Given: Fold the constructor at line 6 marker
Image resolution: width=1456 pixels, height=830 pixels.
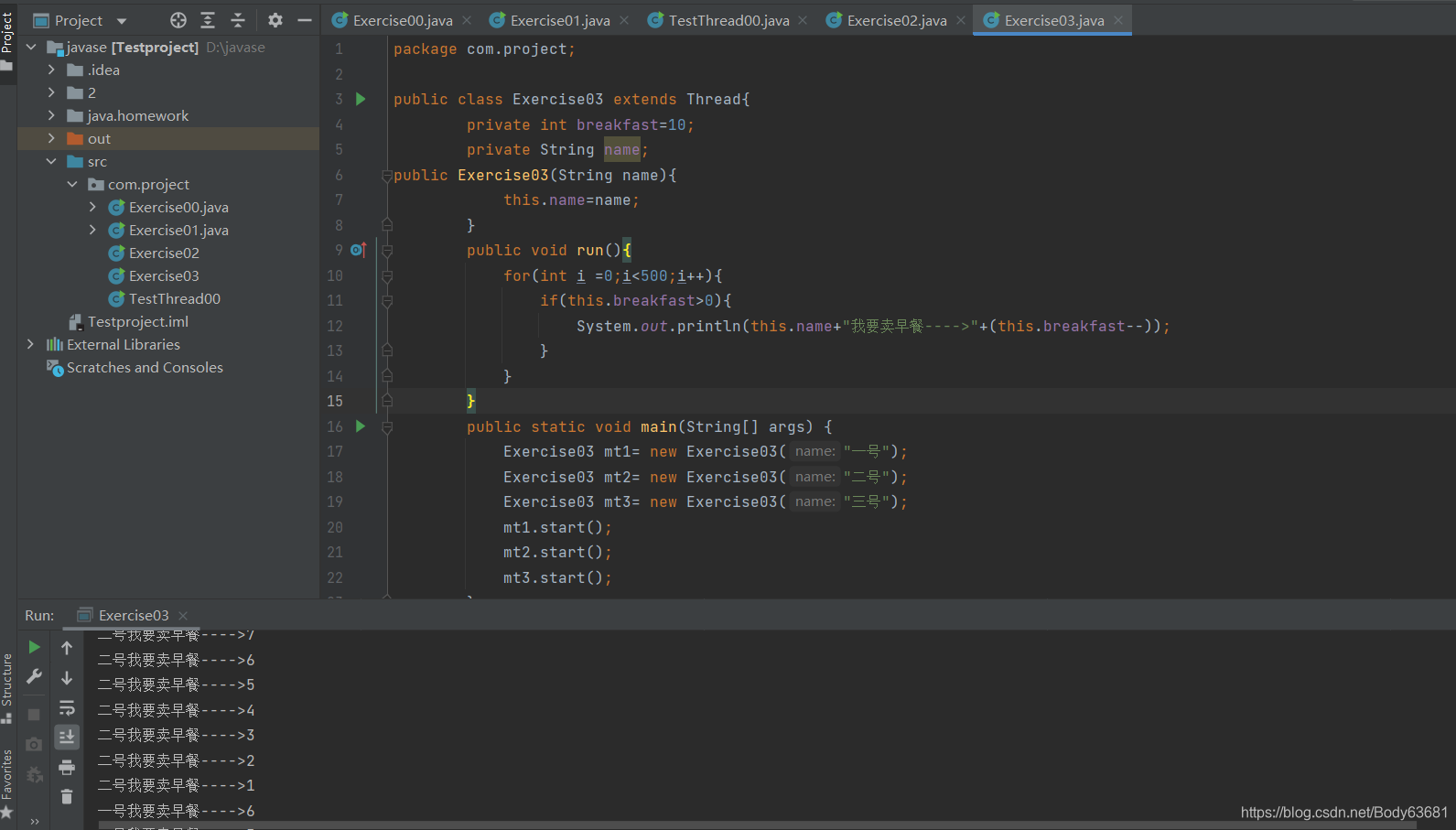Looking at the screenshot, I should coord(387,175).
